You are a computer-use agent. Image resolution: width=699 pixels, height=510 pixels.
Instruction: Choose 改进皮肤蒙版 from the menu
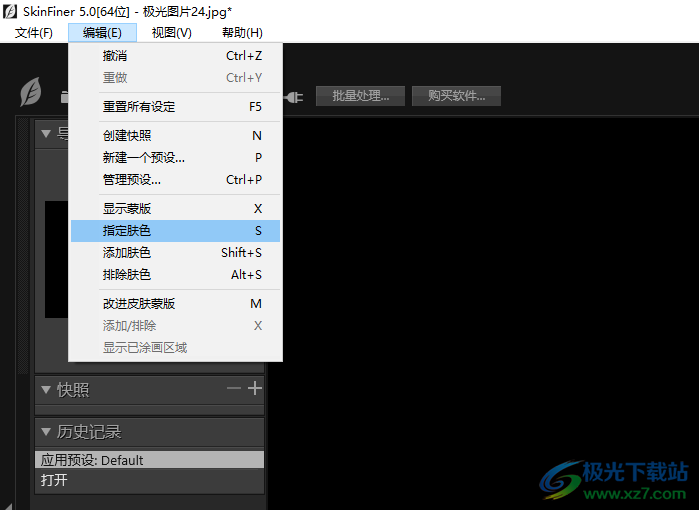point(175,304)
